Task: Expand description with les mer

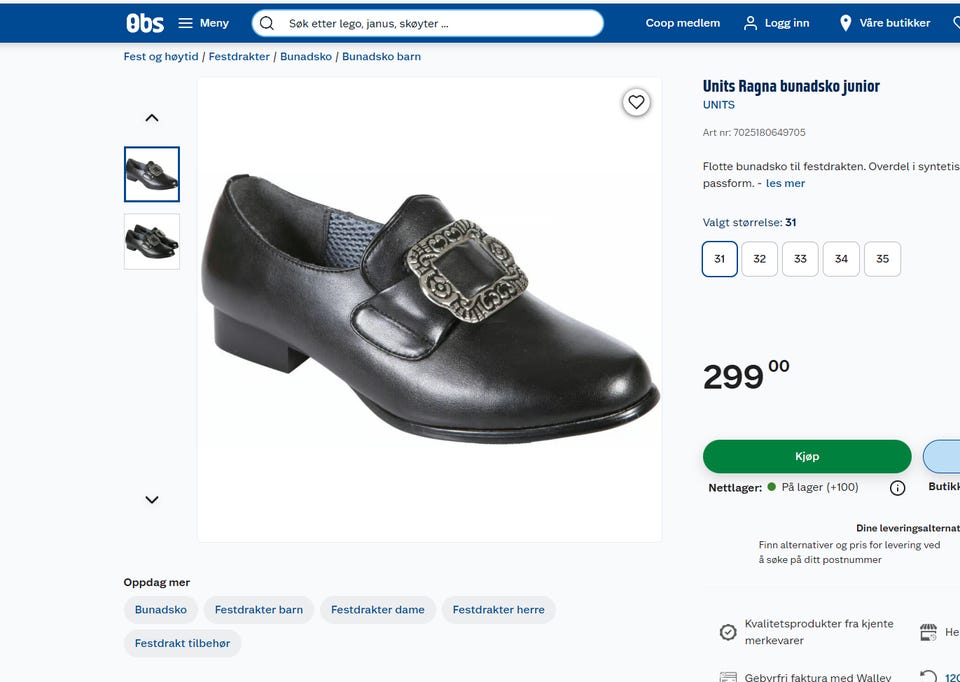Action: point(785,184)
